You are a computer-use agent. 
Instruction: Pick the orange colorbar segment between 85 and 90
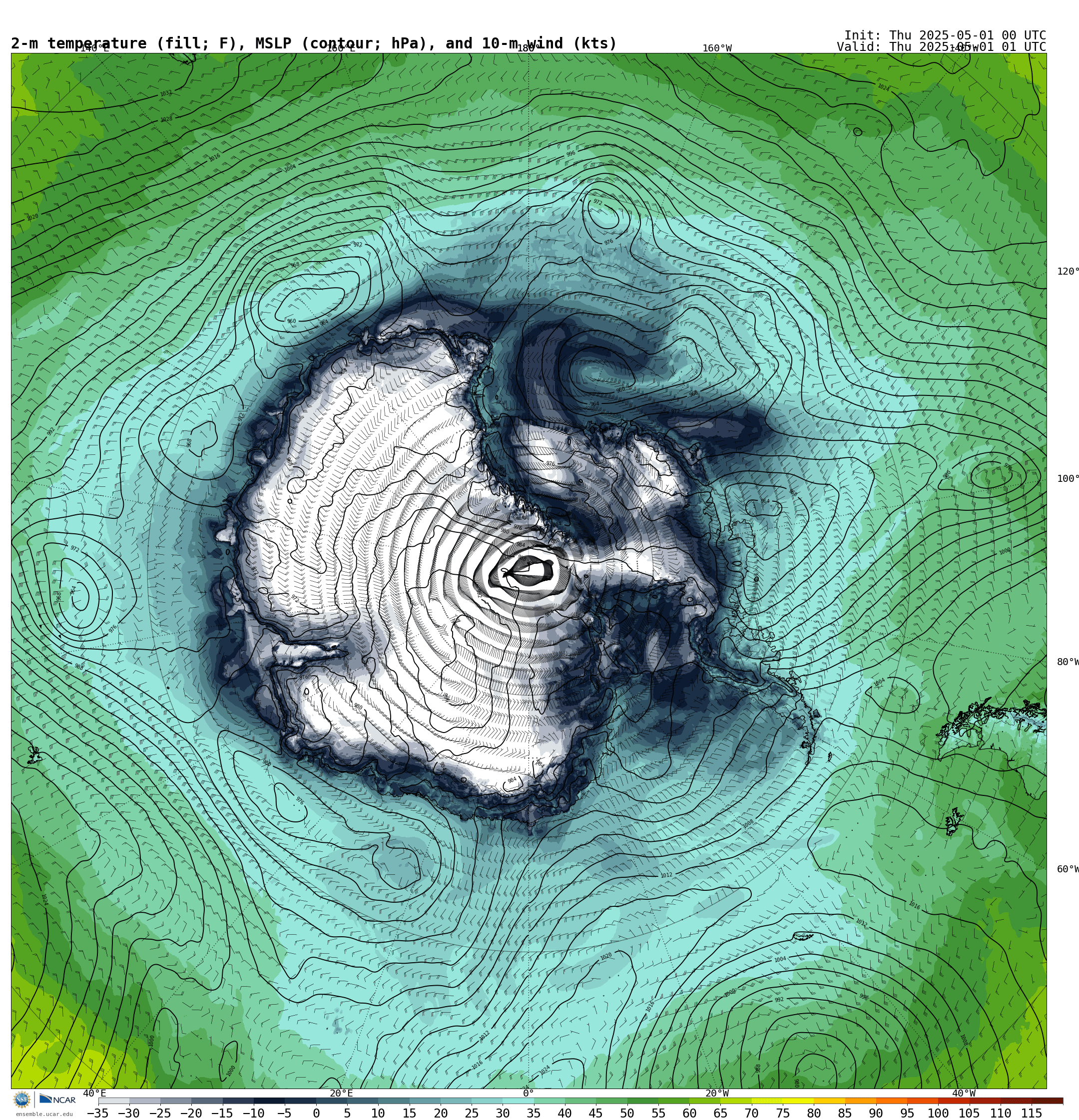[x=861, y=1101]
